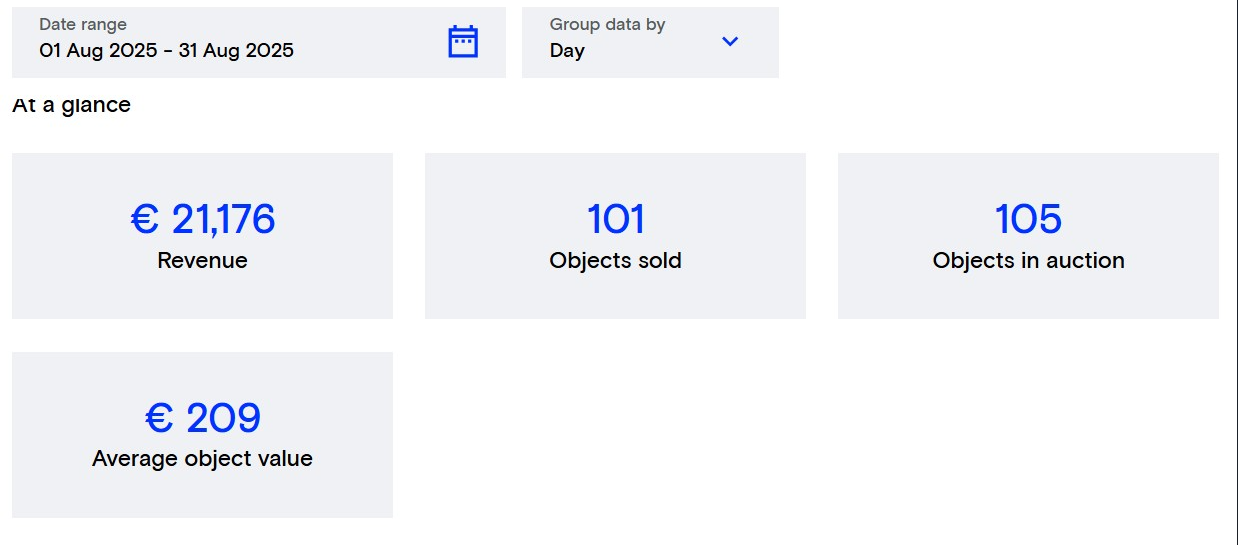Open the Group data by dropdown
The width and height of the screenshot is (1238, 545).
click(x=650, y=42)
